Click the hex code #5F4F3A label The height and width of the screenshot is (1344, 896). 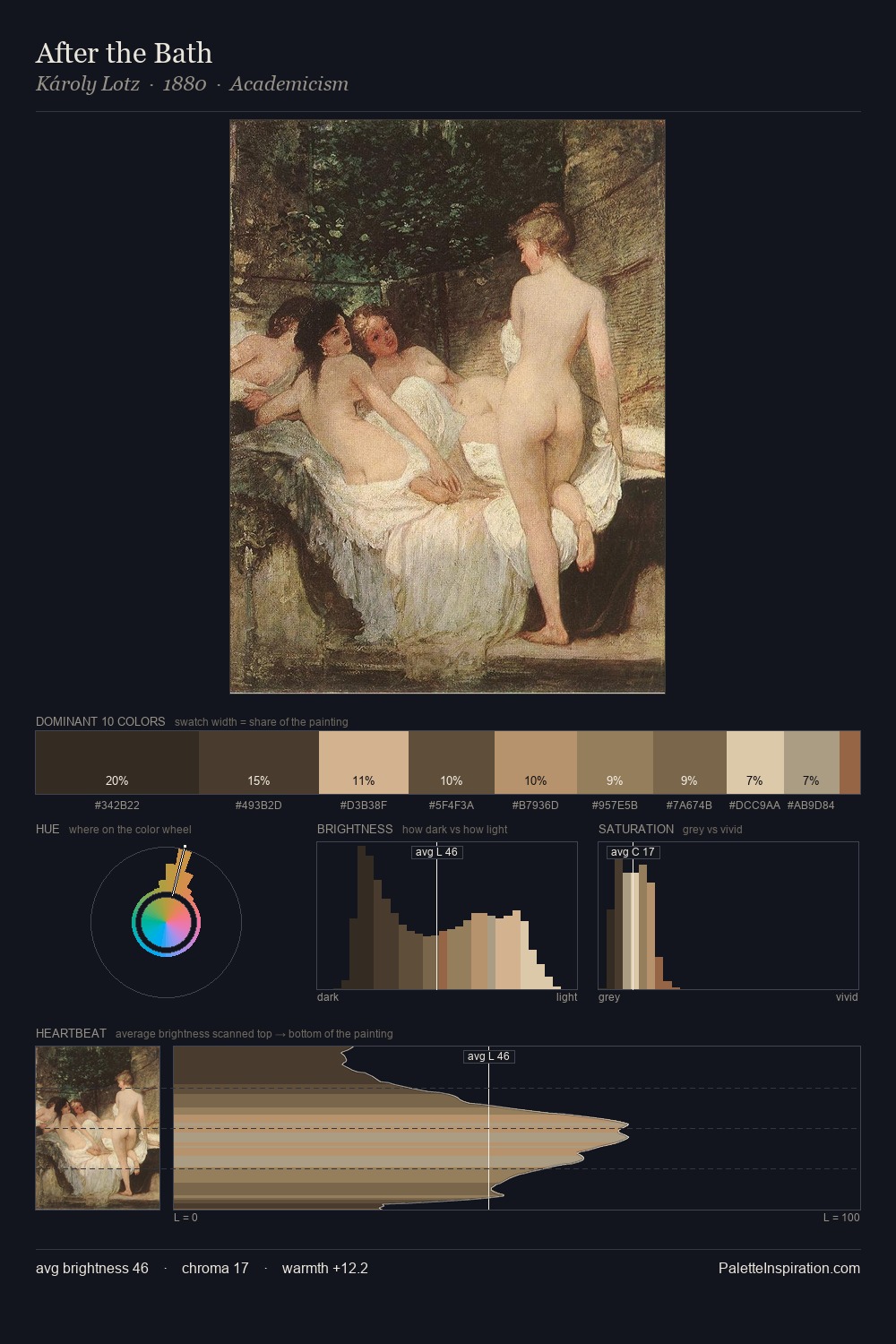[452, 806]
